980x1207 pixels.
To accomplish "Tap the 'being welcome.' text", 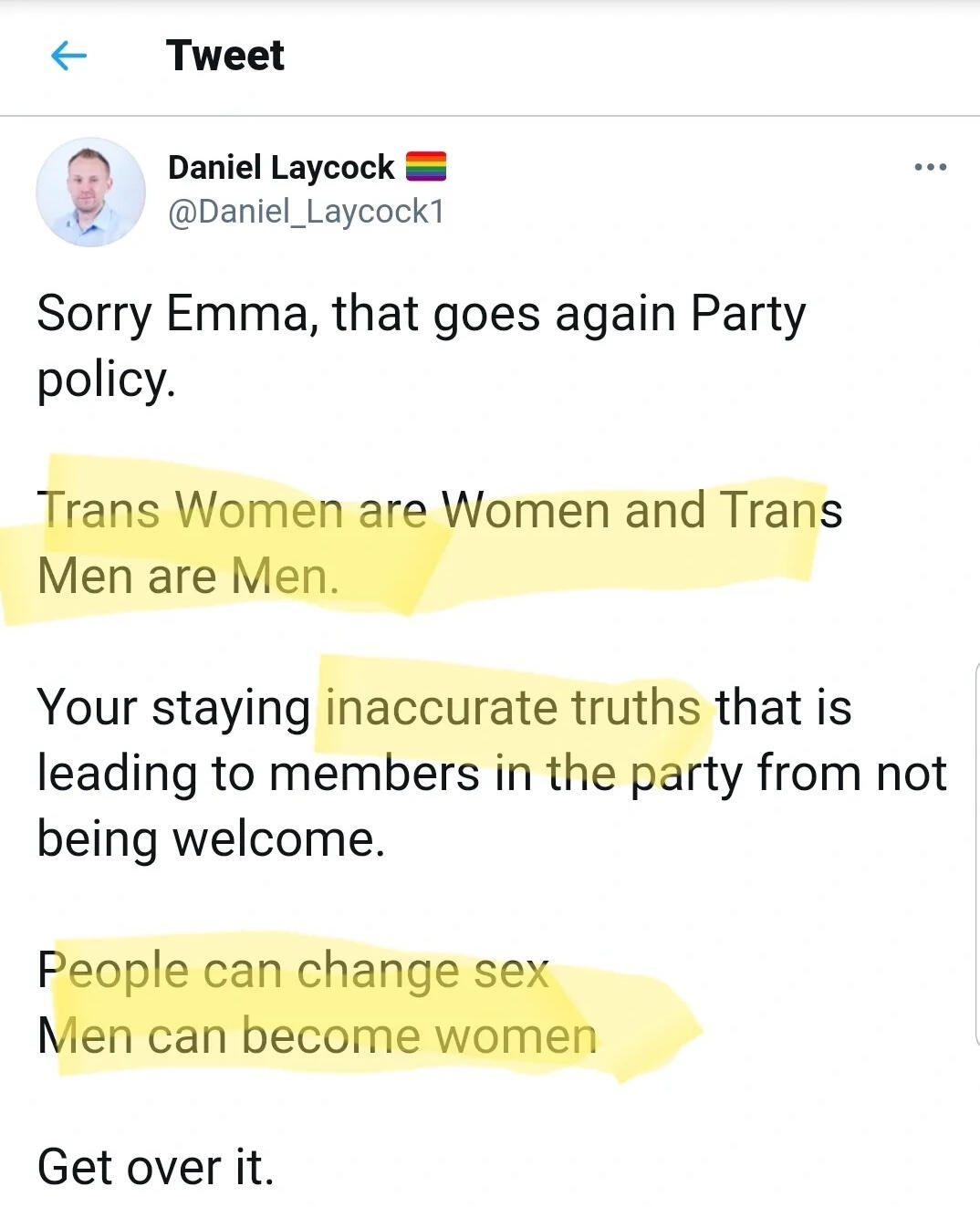I will (x=211, y=839).
